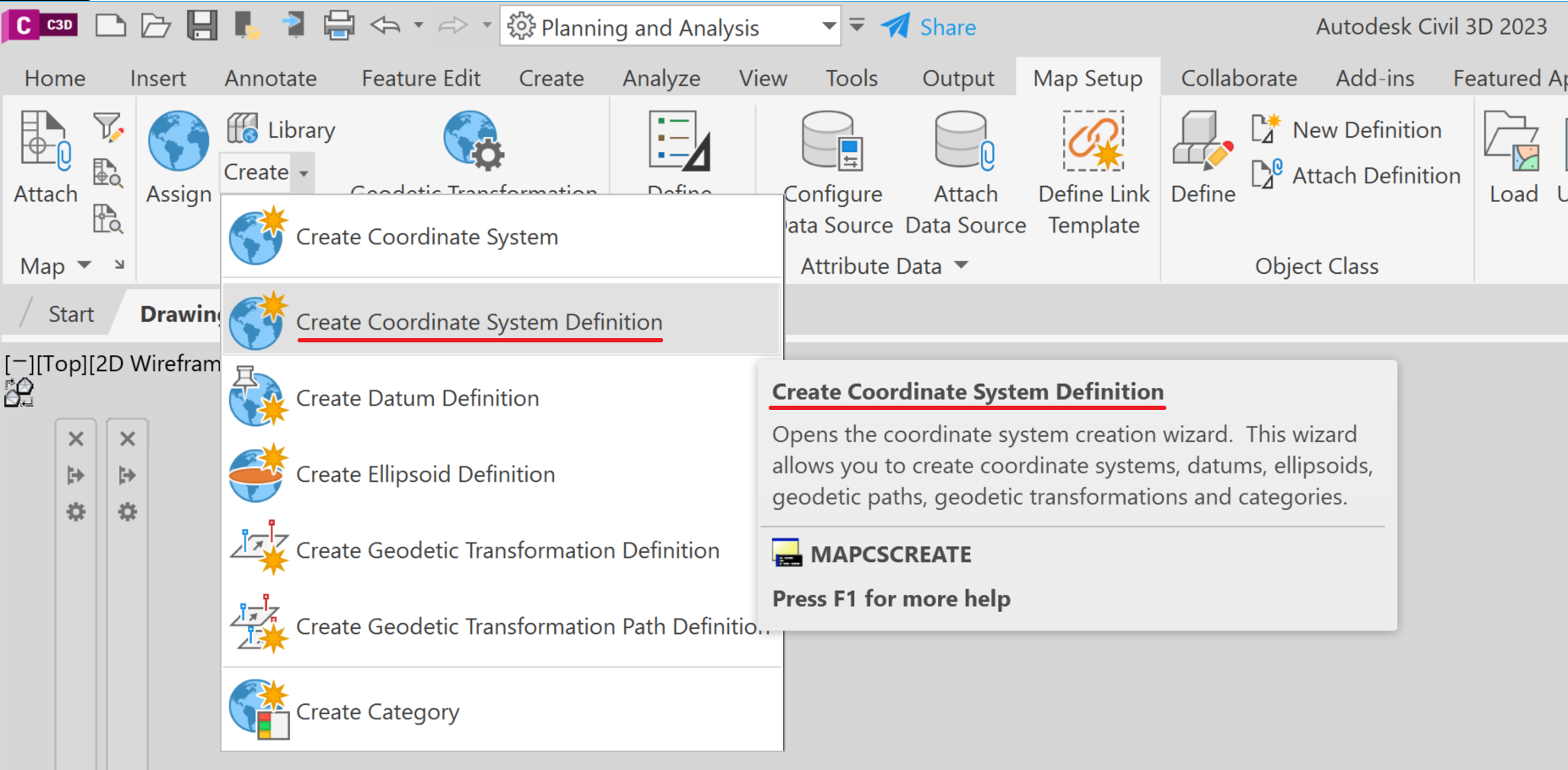Switch to the Analyze ribbon tab
The width and height of the screenshot is (1568, 770).
point(661,79)
